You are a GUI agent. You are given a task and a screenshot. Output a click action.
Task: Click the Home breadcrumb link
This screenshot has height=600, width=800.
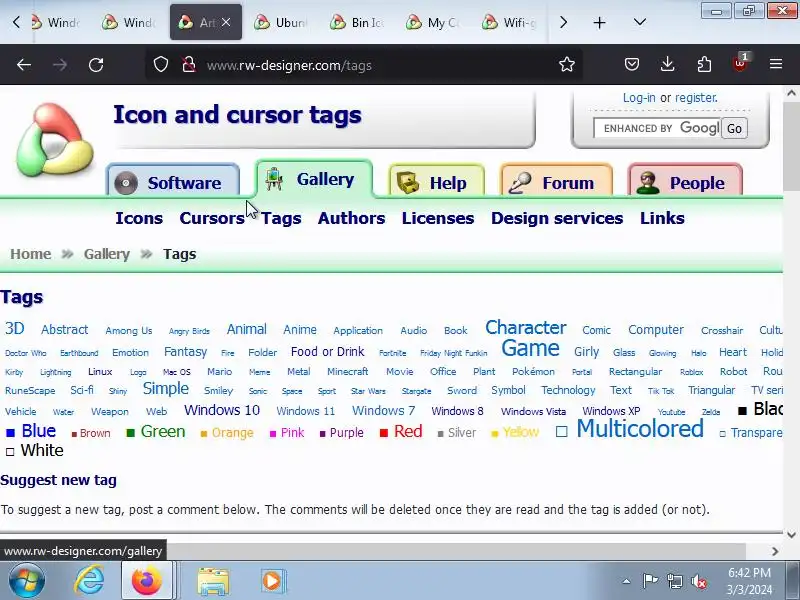click(31, 254)
